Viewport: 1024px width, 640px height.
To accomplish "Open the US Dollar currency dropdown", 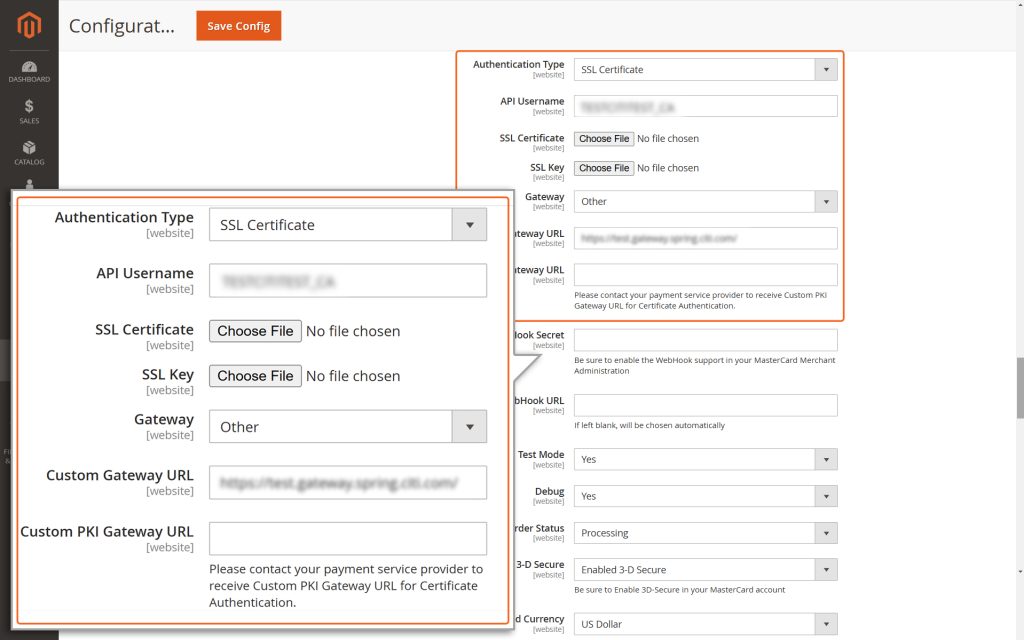I will click(x=705, y=624).
